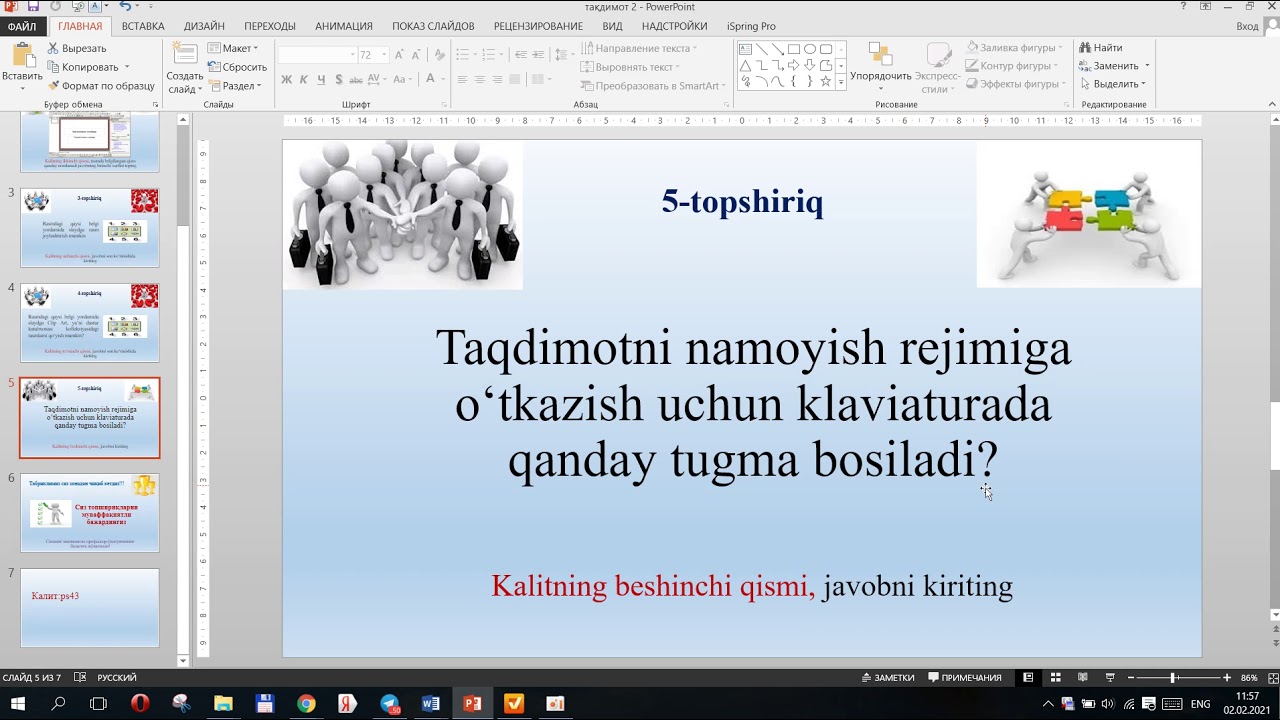Toggle text shadow S formatting
This screenshot has height=720, width=1280.
pyautogui.click(x=339, y=79)
